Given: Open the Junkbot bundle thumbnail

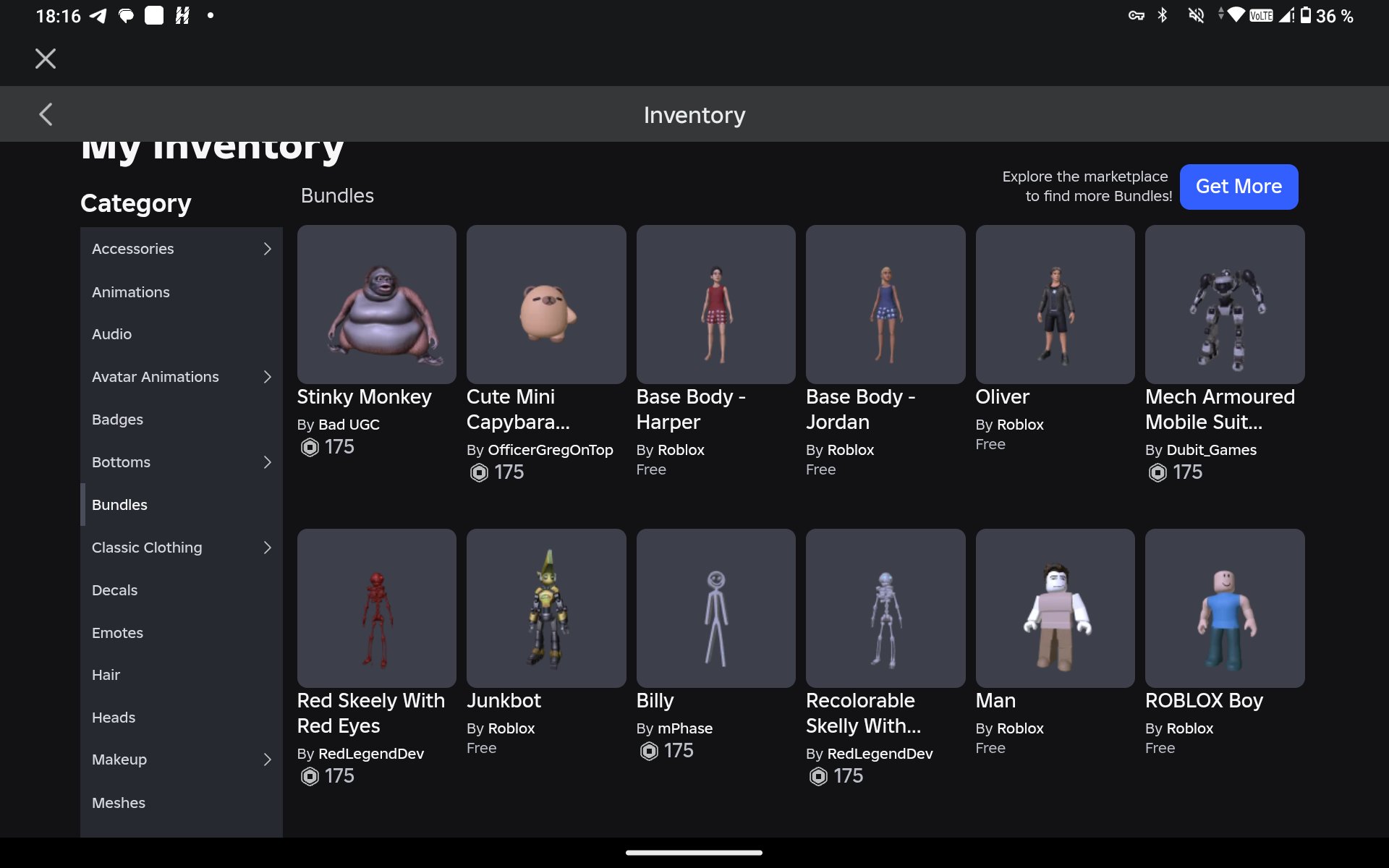Looking at the screenshot, I should [x=546, y=608].
